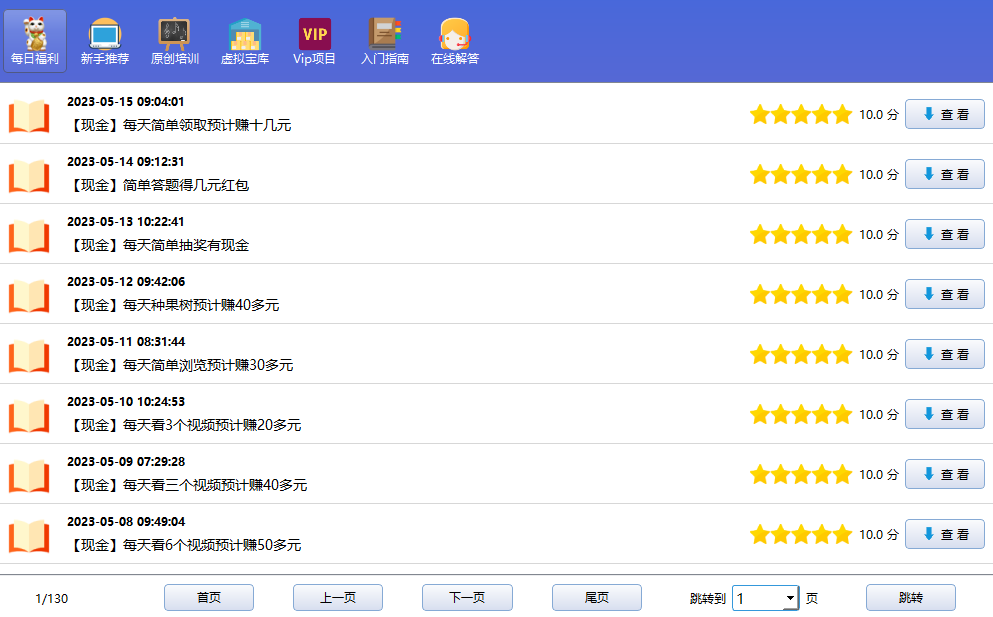Click 10.0 分 score of 2023-05-10 entry
Viewport: 993px width, 617px height.
879,415
